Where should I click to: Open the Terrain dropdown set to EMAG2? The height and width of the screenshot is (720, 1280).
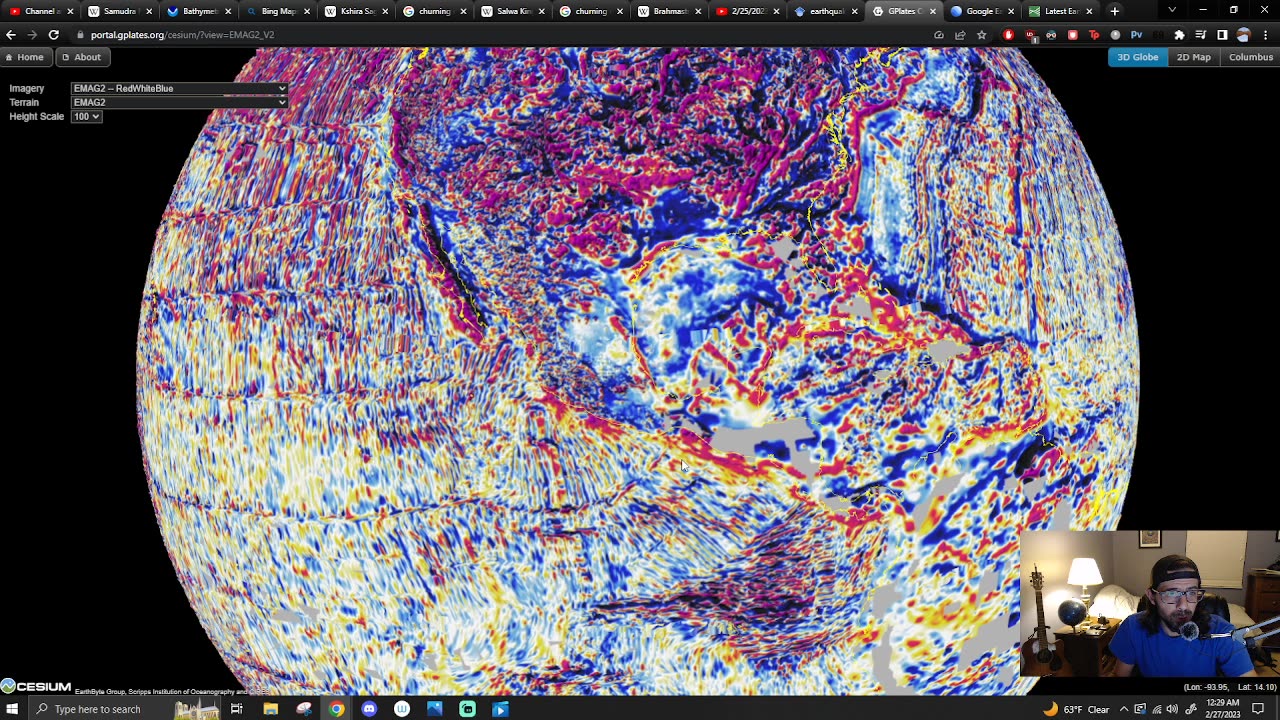(x=180, y=102)
